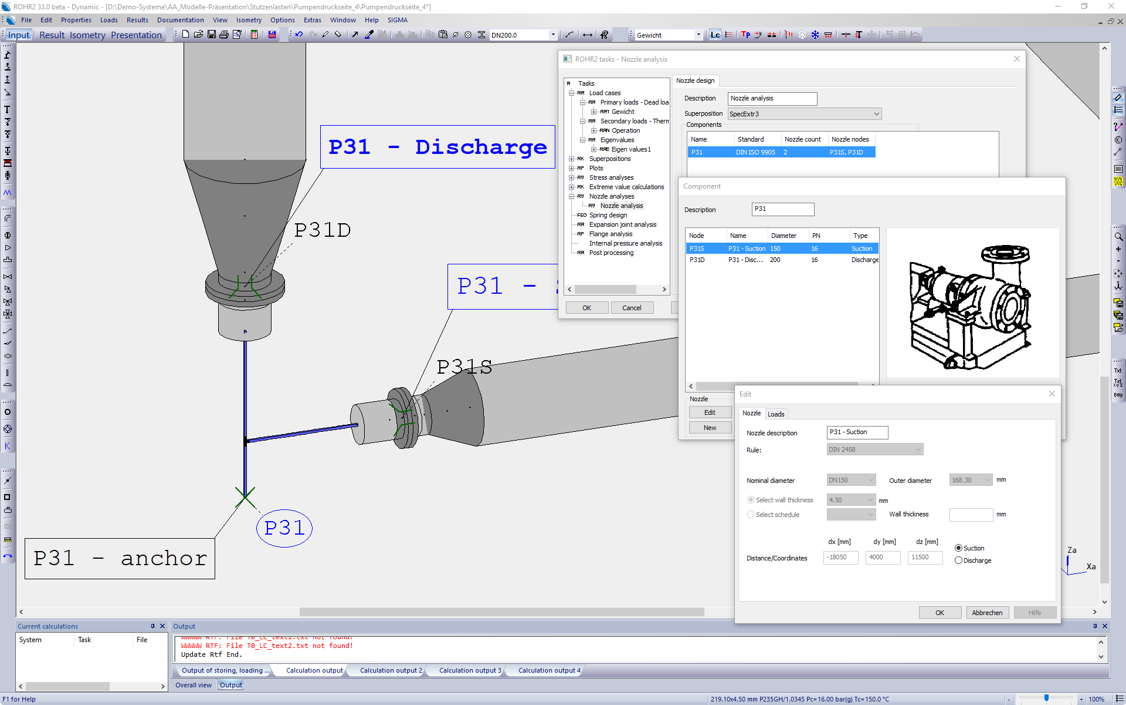The height and width of the screenshot is (705, 1126).
Task: Switch to the Loads tab
Action: (x=776, y=414)
